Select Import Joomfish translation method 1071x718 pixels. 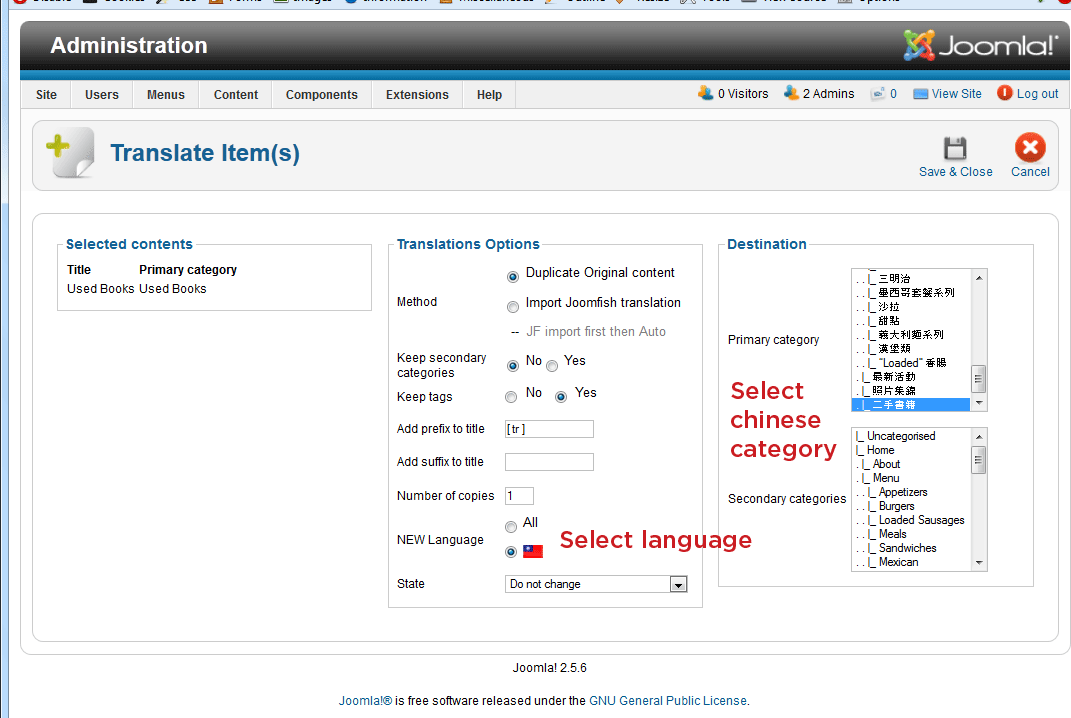coord(513,306)
